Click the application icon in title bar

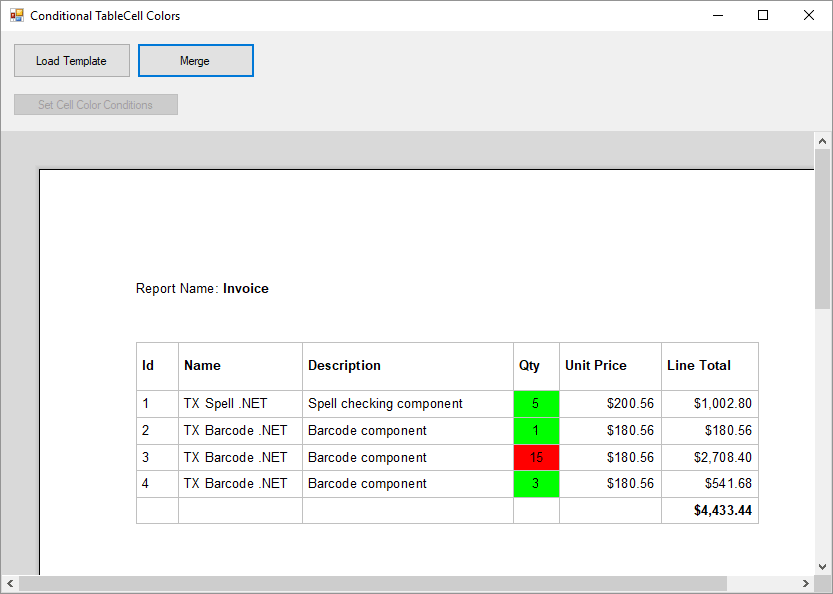tap(16, 16)
